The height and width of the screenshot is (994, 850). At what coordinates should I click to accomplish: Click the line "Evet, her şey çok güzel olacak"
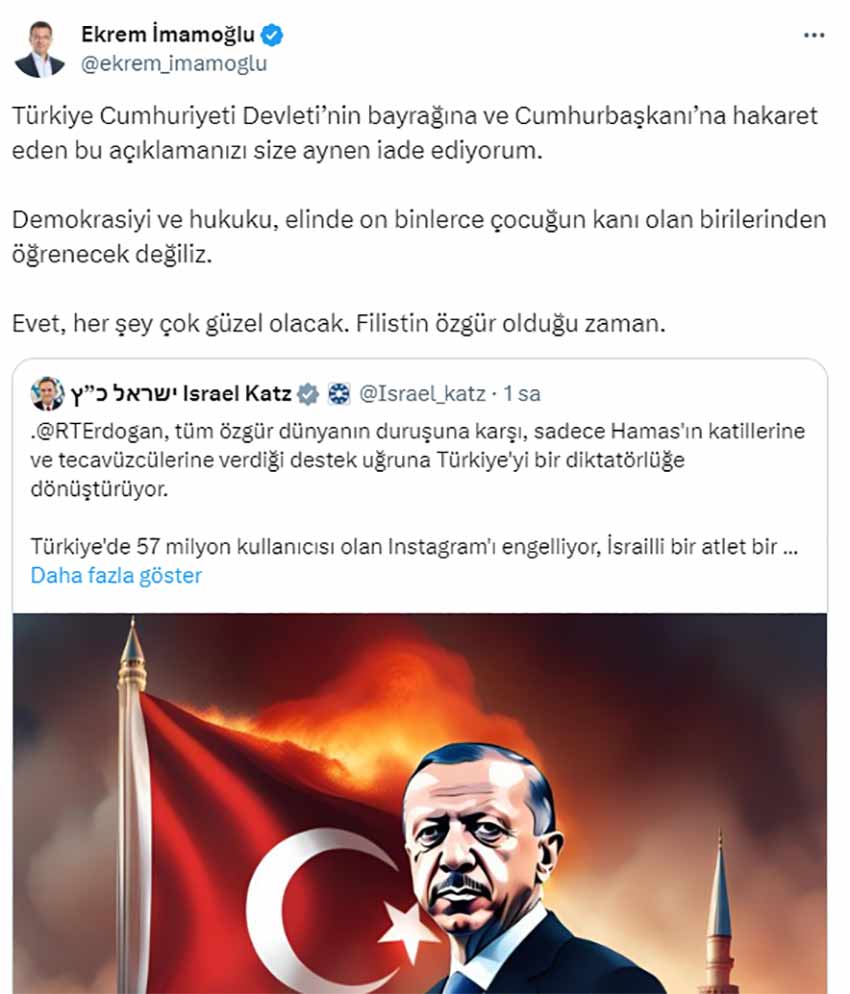[x=338, y=323]
